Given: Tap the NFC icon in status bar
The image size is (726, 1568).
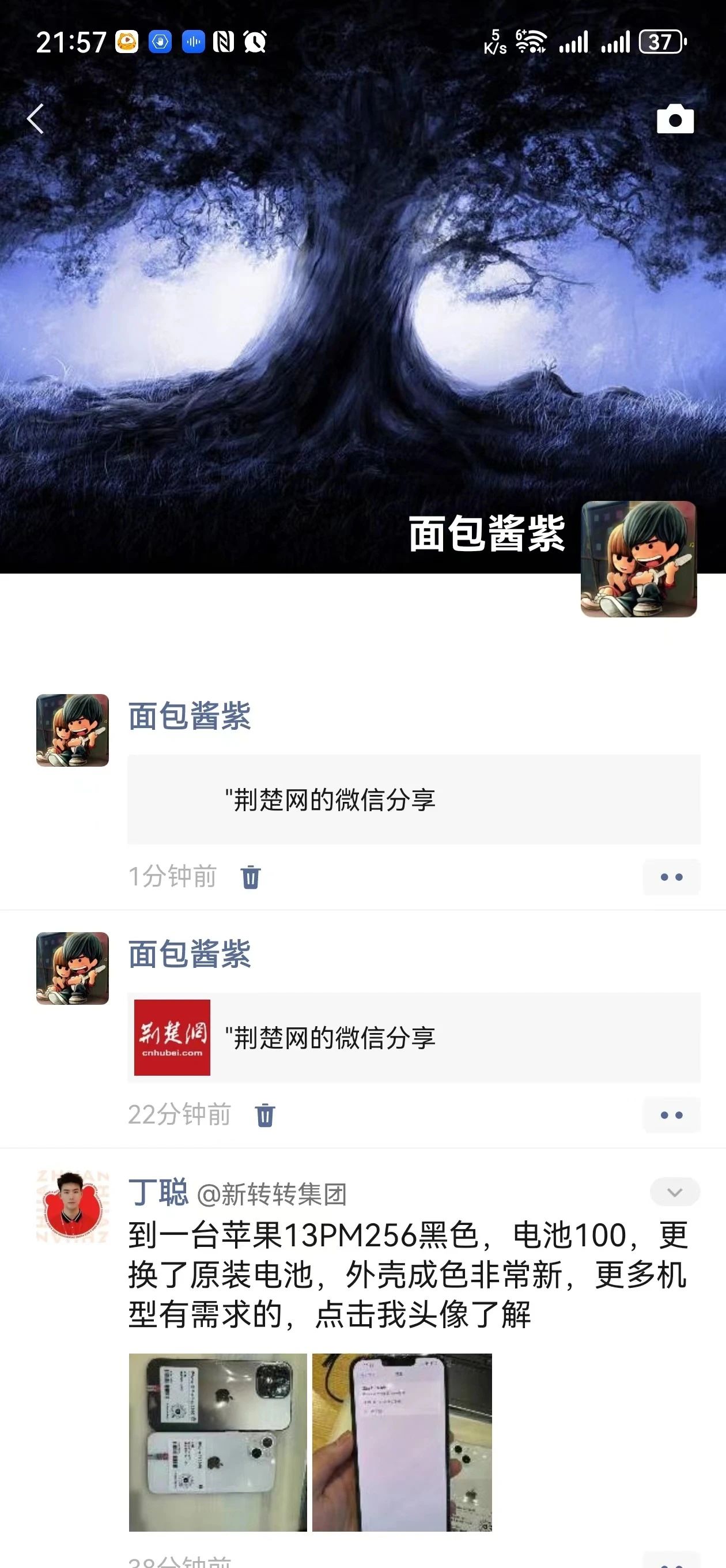Looking at the screenshot, I should (224, 42).
